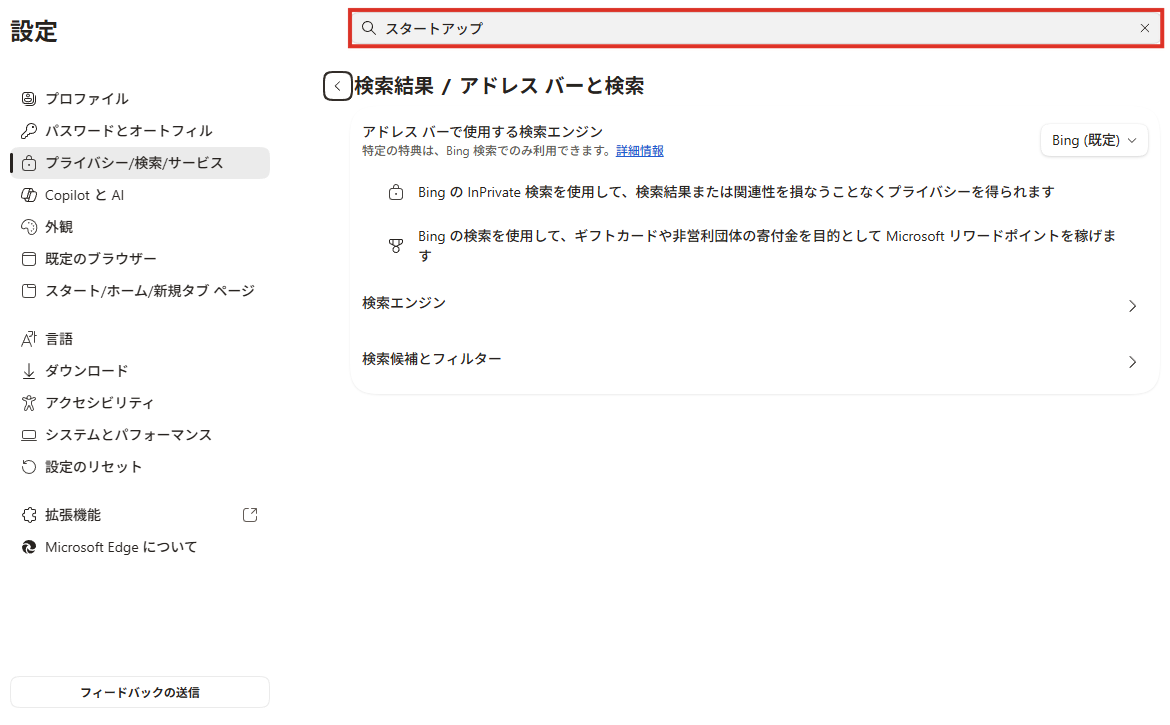Click the puzzle icon beside 拡張機能

(x=28, y=515)
